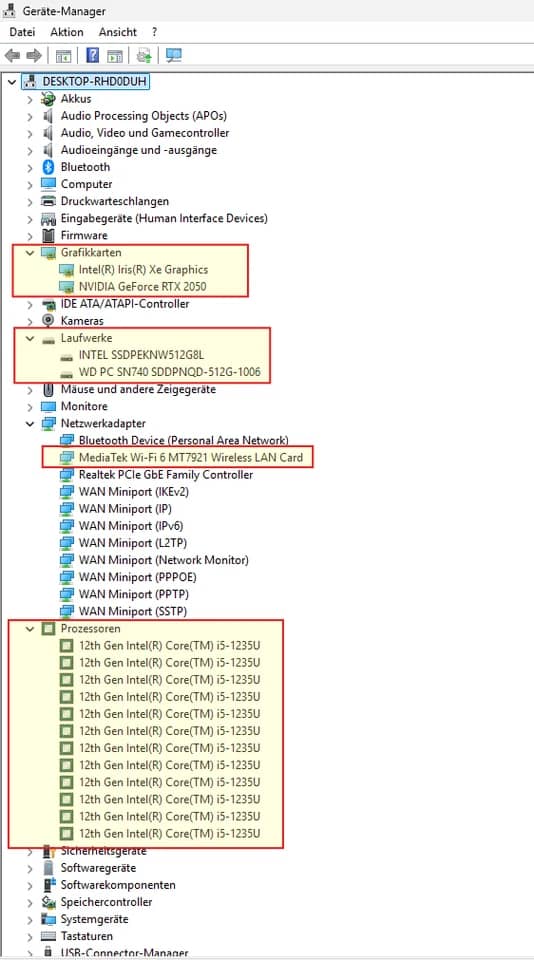This screenshot has width=534, height=960.
Task: Click the Update driver toolbar icon
Action: (x=145, y=56)
